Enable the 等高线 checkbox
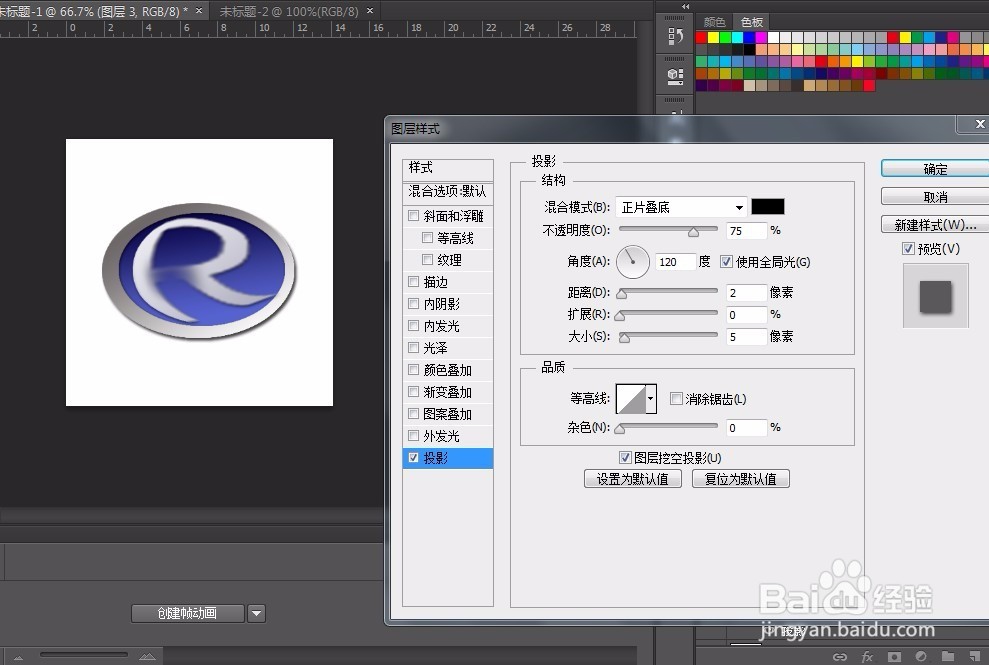989x665 pixels. coord(427,238)
